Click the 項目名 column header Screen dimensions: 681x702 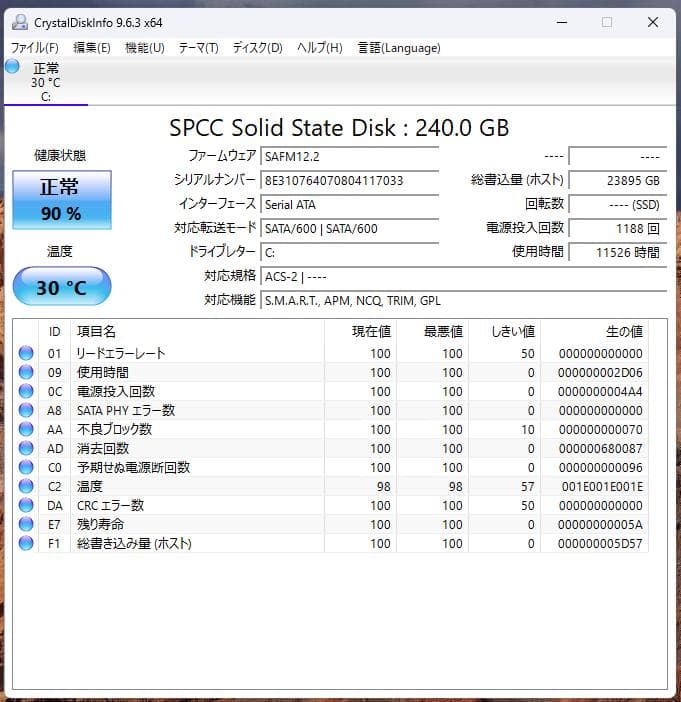pos(197,332)
